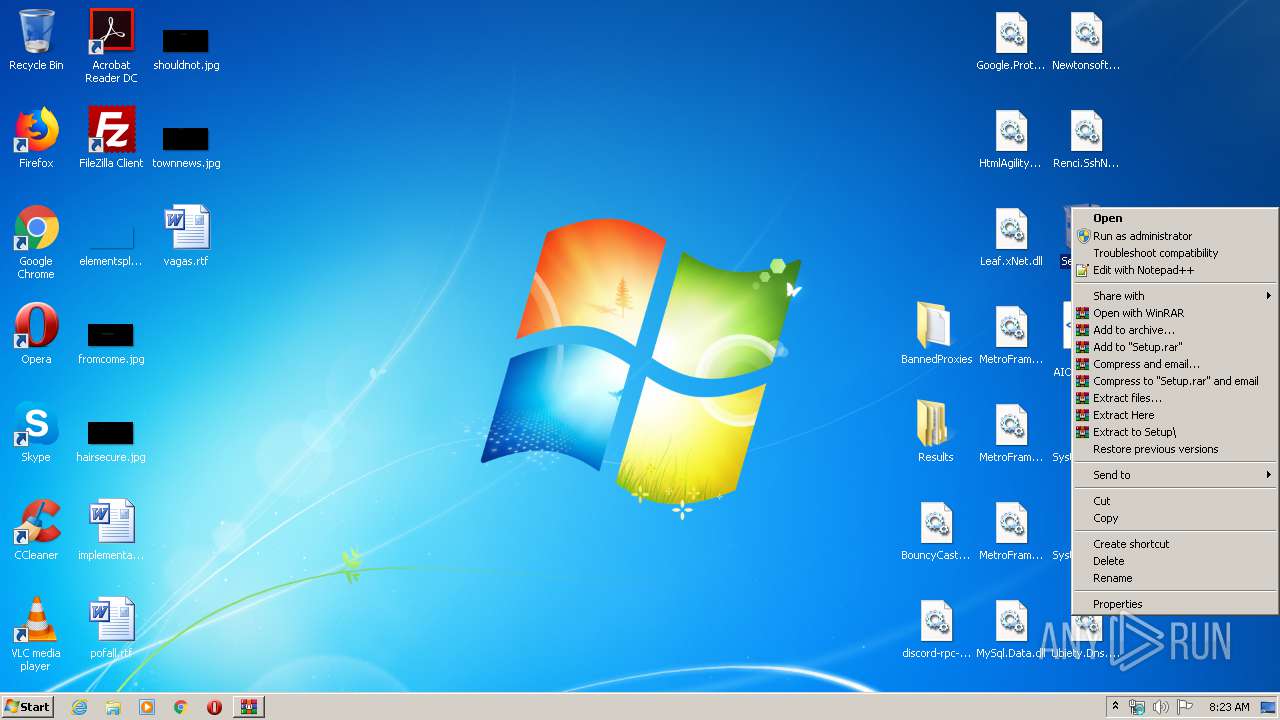Choose Properties in context menu
Viewport: 1280px width, 720px height.
pyautogui.click(x=1175, y=604)
